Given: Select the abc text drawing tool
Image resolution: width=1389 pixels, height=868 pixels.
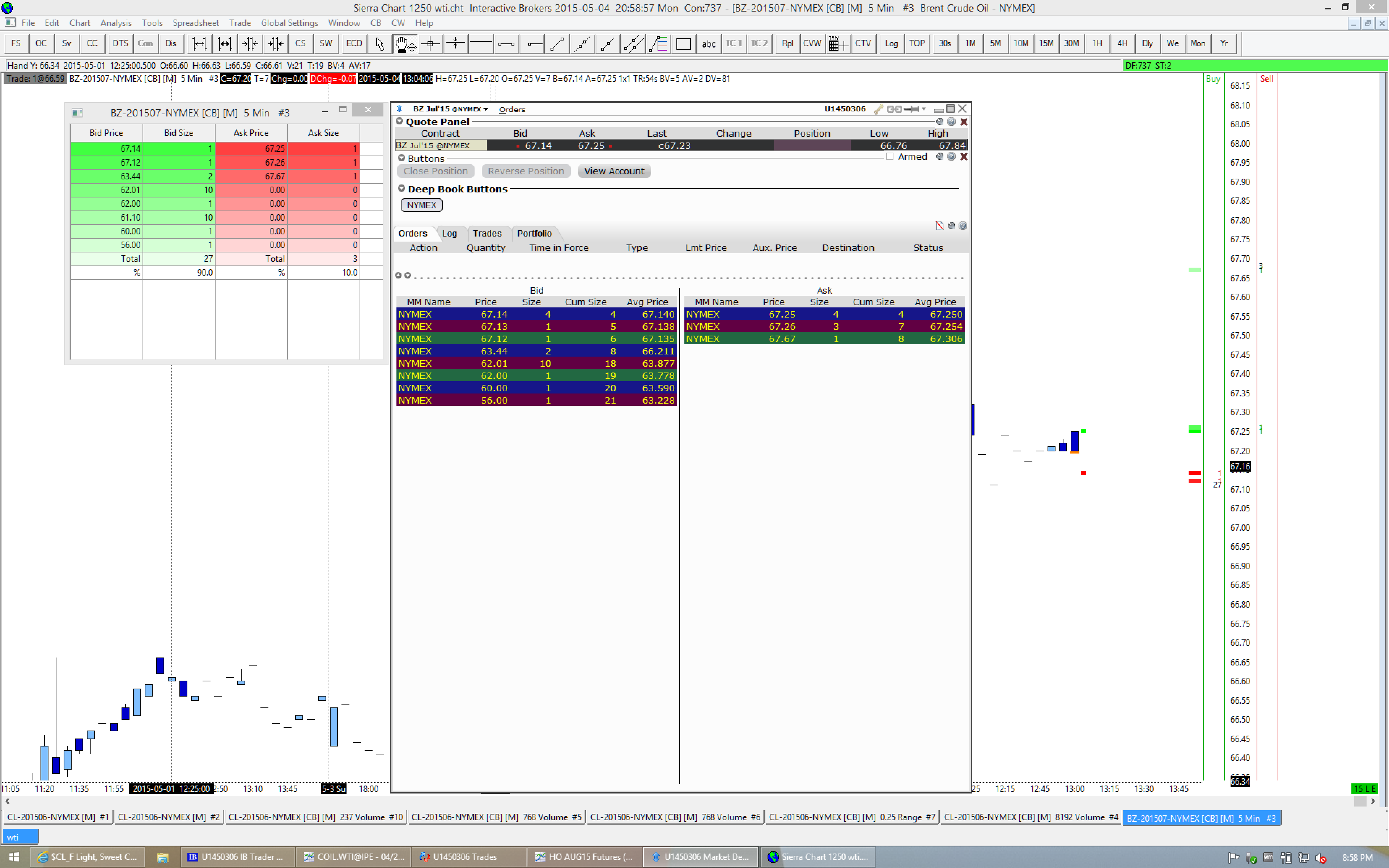Looking at the screenshot, I should 709,44.
